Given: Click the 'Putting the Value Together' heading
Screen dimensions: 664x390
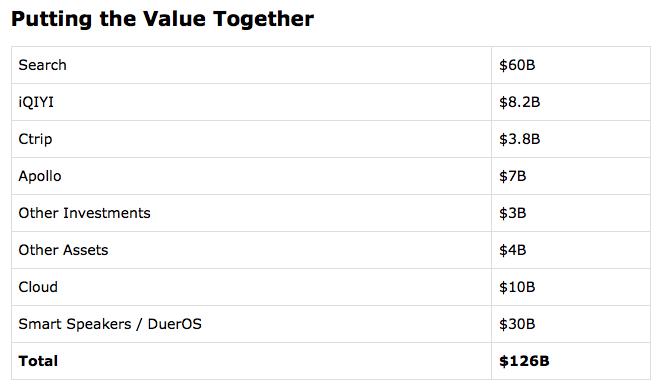Looking at the screenshot, I should [162, 19].
